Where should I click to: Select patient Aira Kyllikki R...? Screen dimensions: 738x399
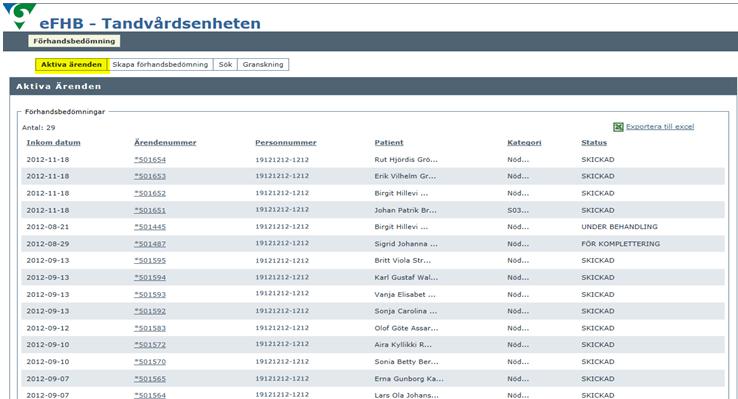pyautogui.click(x=403, y=344)
